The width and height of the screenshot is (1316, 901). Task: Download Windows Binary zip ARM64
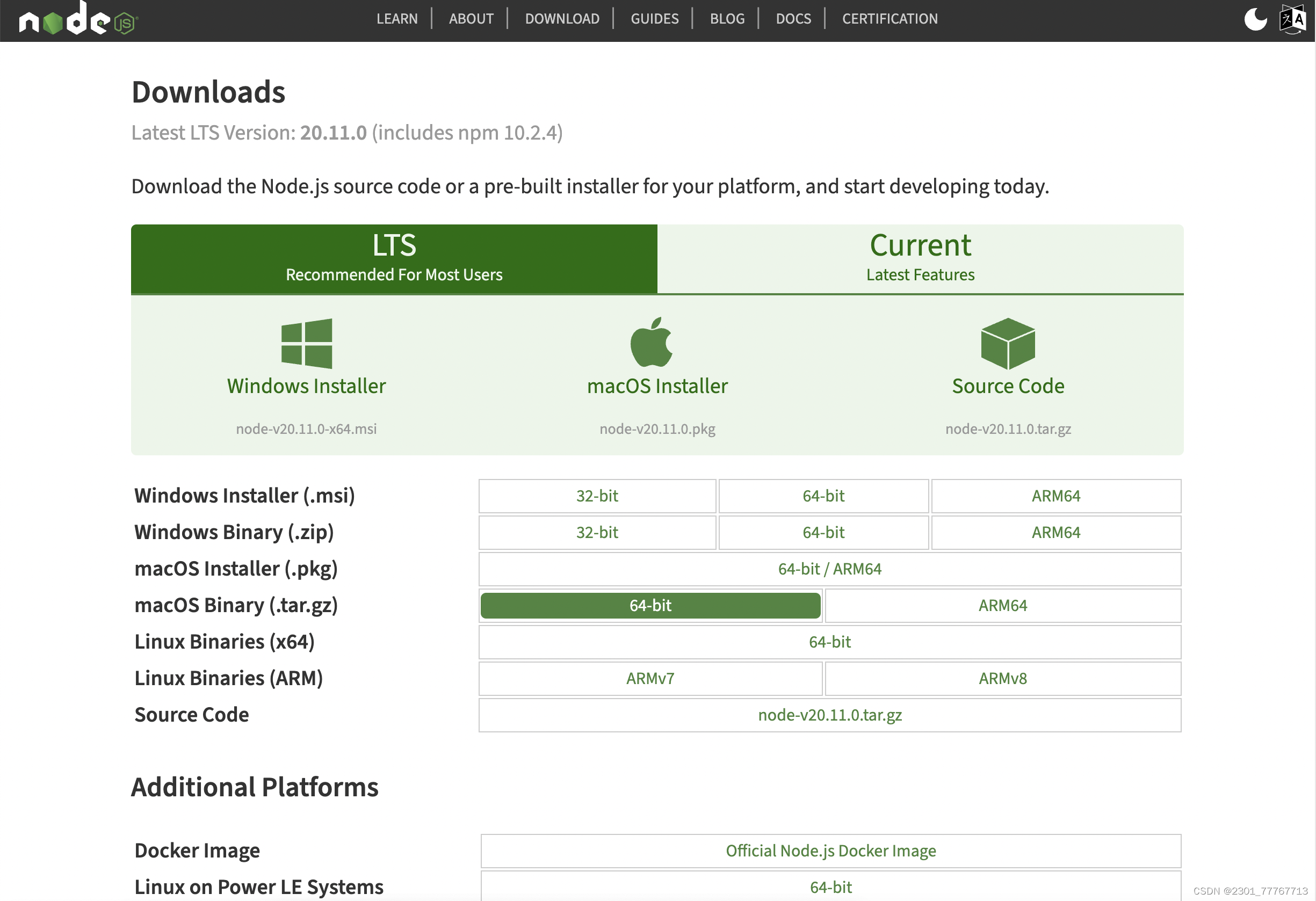click(x=1055, y=532)
